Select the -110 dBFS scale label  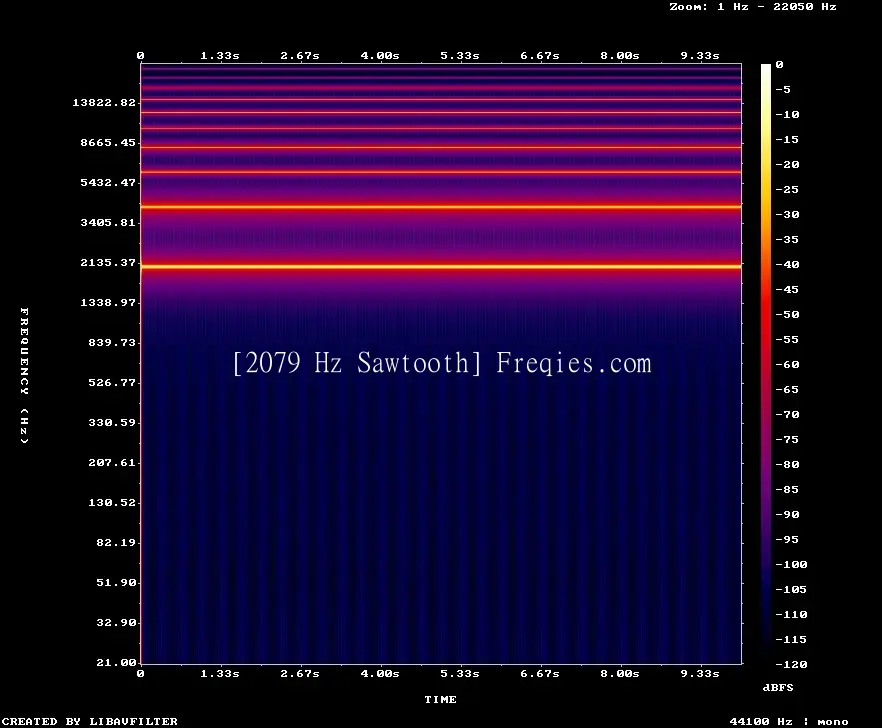point(791,614)
